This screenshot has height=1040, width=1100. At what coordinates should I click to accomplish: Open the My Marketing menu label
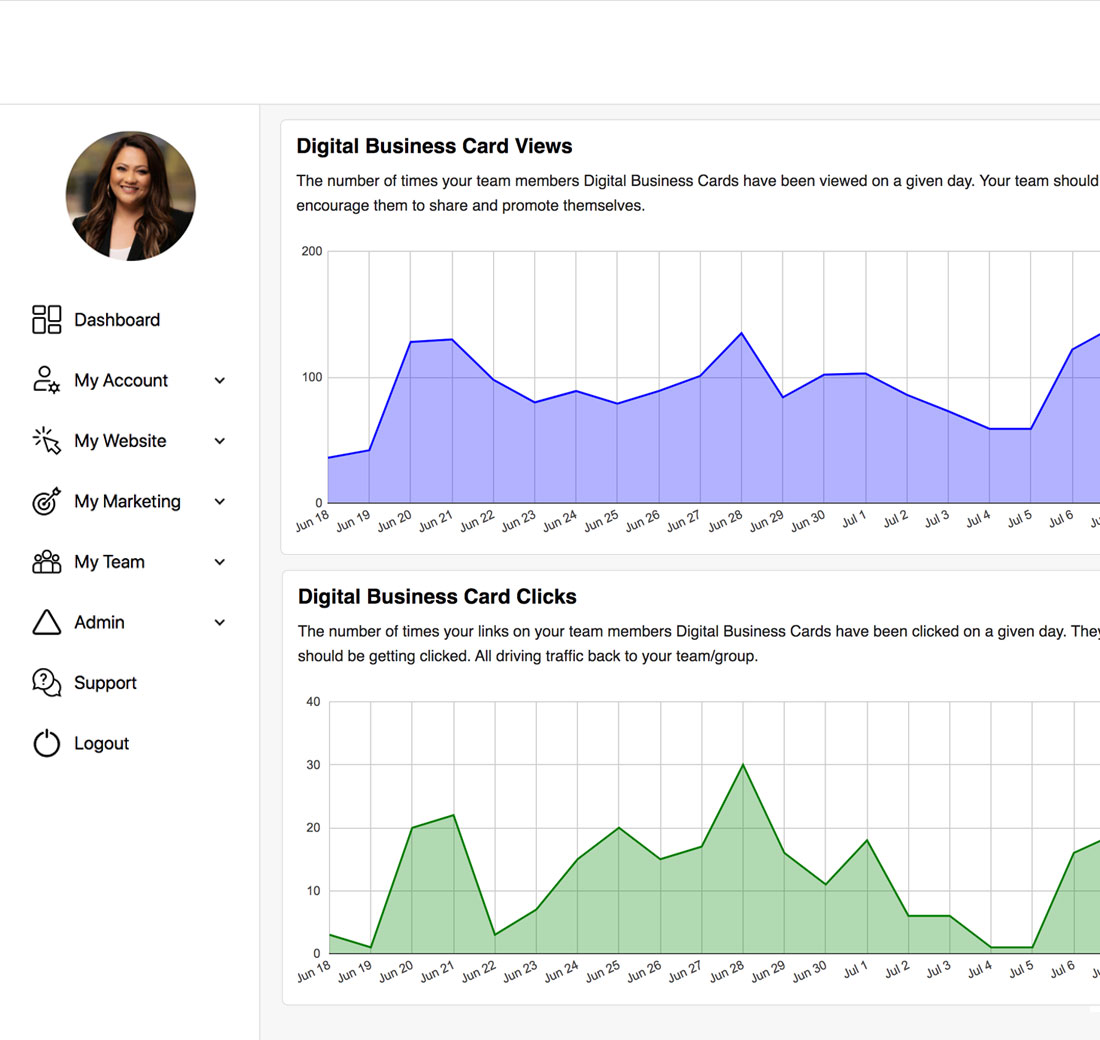[127, 501]
